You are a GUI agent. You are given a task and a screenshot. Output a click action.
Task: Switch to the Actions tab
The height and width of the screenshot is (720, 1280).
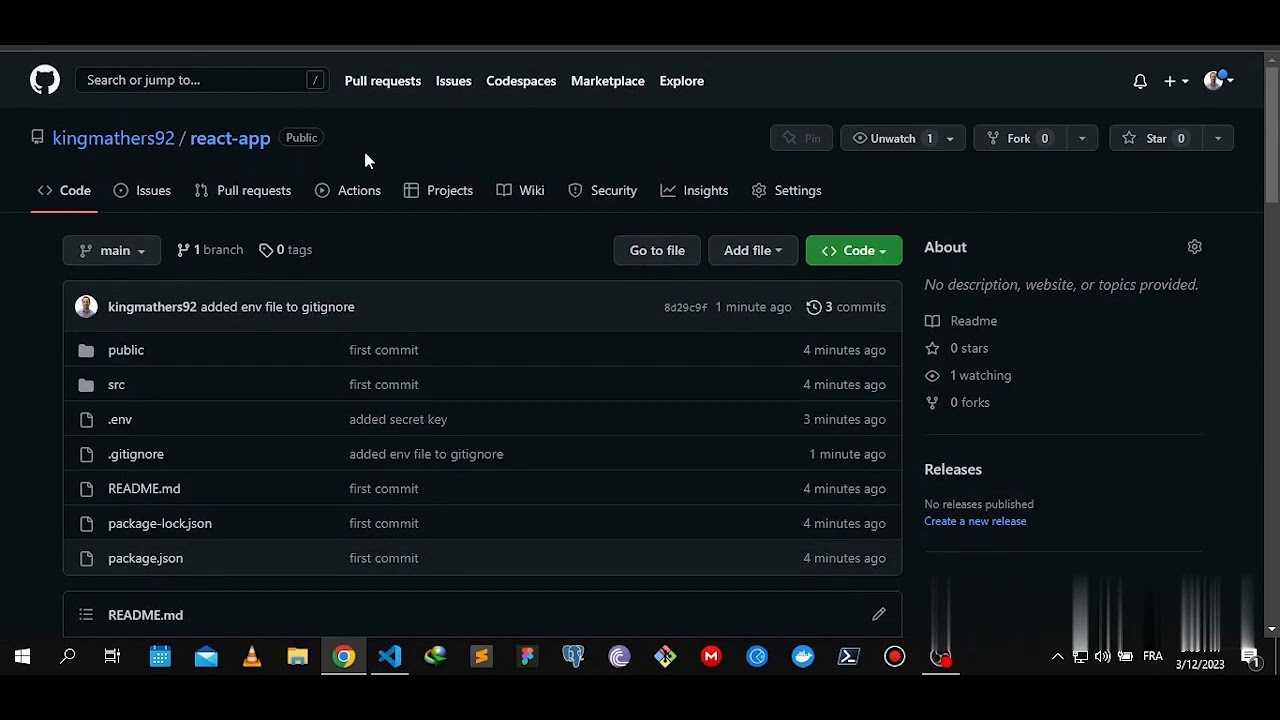pyautogui.click(x=348, y=190)
